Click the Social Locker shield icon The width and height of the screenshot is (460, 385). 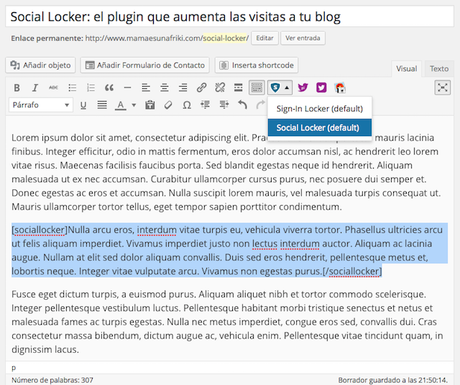click(x=275, y=88)
